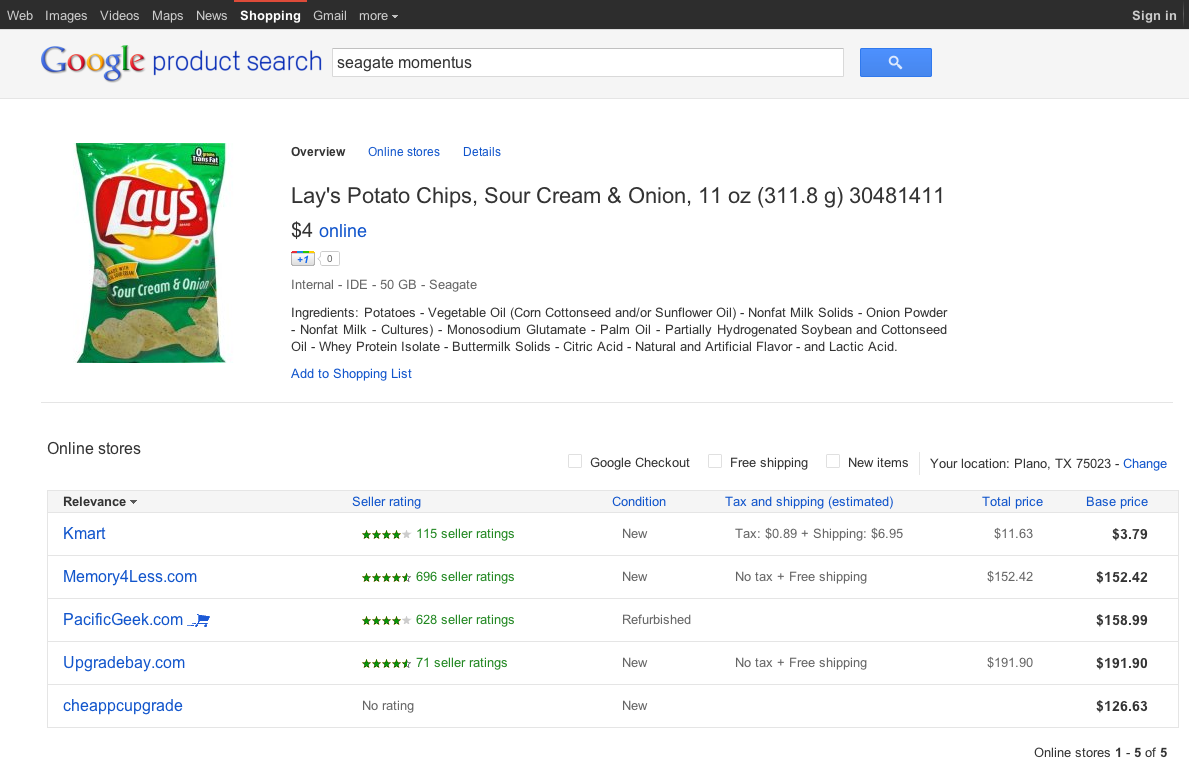
Task: Switch to the Overview tab
Action: coord(318,152)
